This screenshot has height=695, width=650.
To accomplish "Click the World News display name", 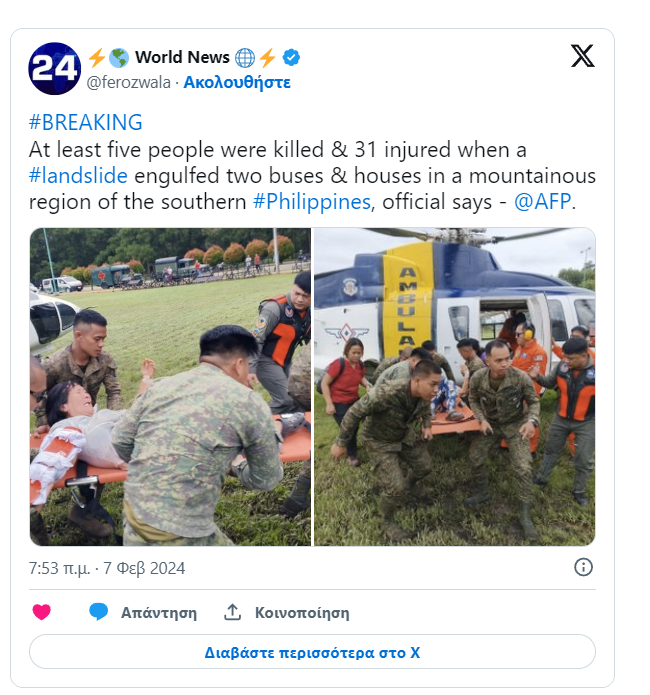I will (182, 57).
